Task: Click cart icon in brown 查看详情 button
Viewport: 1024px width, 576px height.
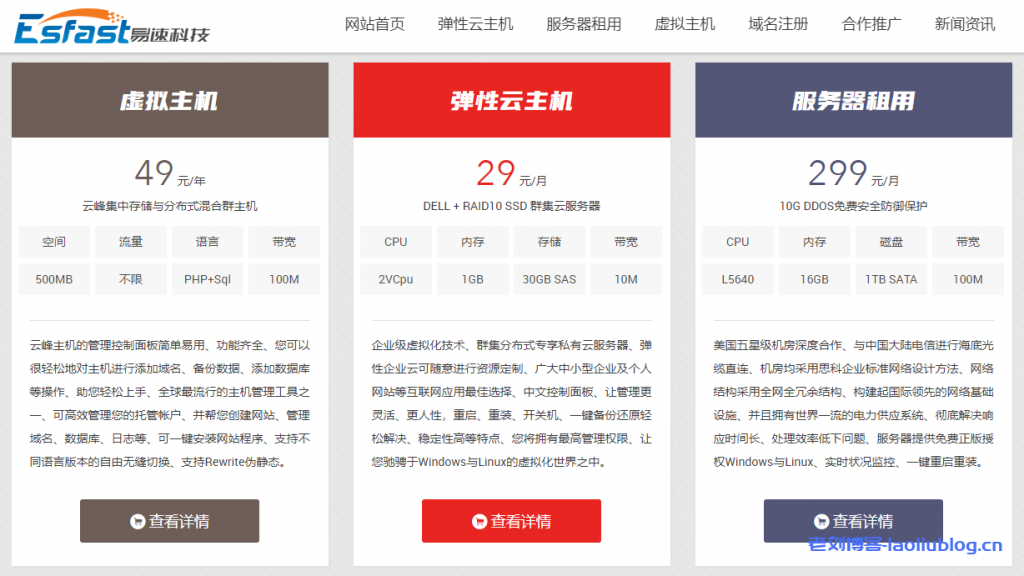Action: coord(137,521)
